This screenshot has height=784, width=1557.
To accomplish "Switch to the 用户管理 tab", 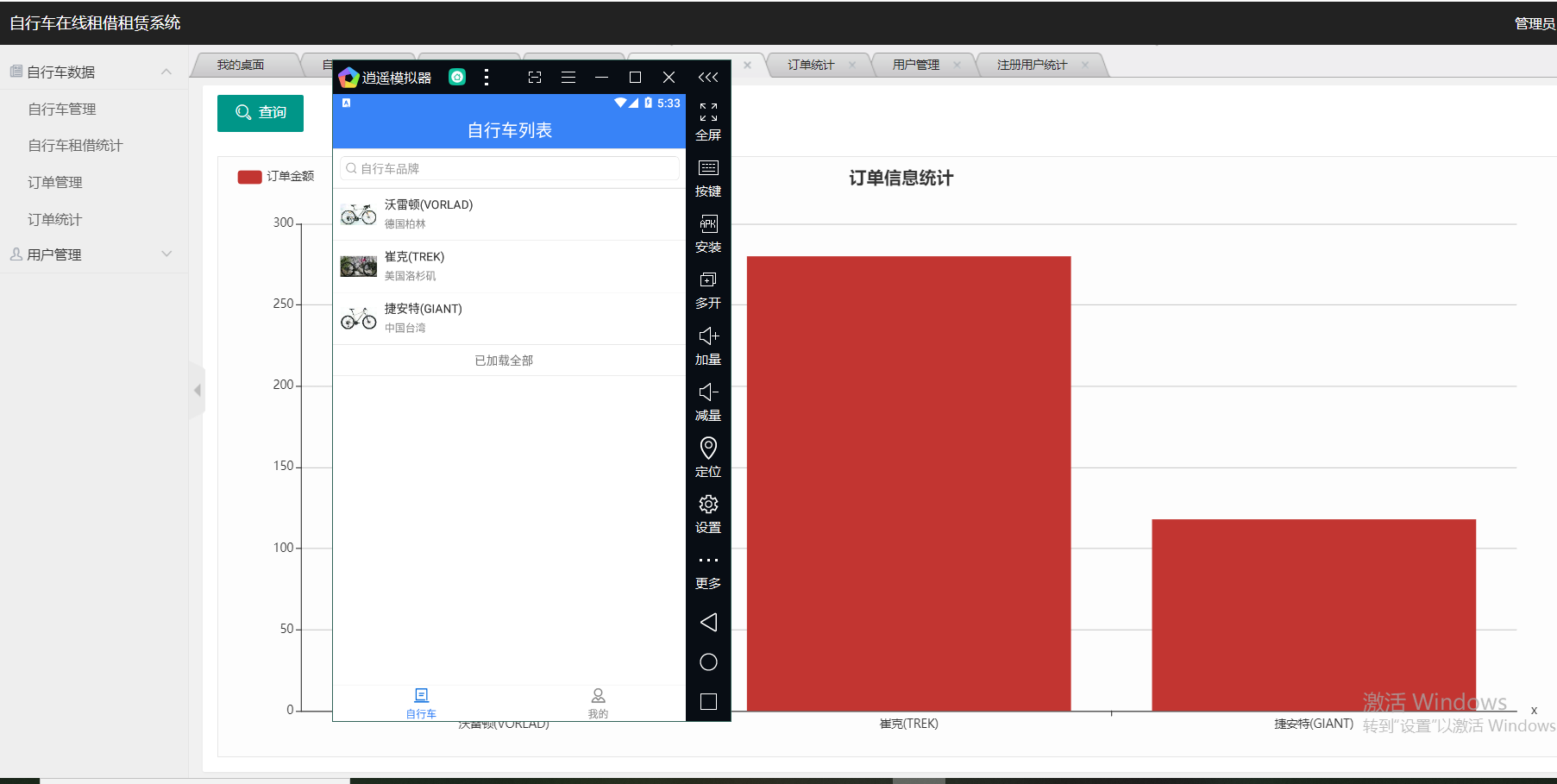I will pyautogui.click(x=916, y=65).
